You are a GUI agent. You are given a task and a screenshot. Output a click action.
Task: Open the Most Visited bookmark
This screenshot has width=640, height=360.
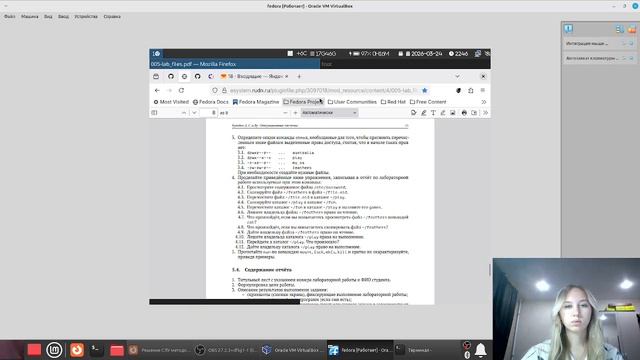tap(171, 102)
